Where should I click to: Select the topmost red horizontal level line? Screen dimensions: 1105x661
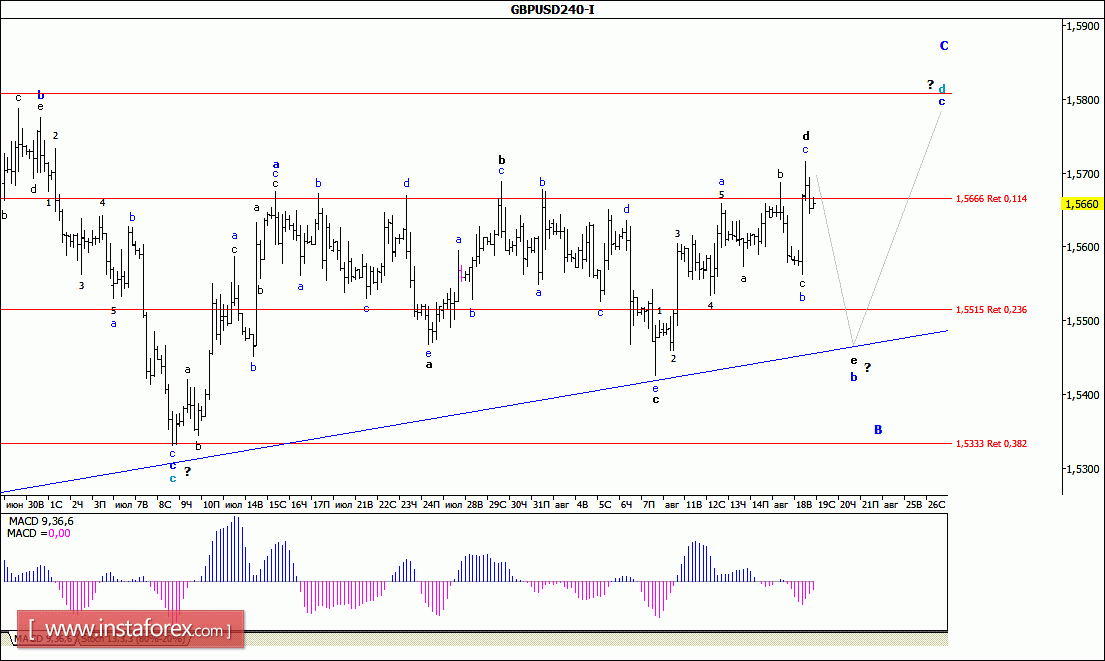pyautogui.click(x=476, y=93)
